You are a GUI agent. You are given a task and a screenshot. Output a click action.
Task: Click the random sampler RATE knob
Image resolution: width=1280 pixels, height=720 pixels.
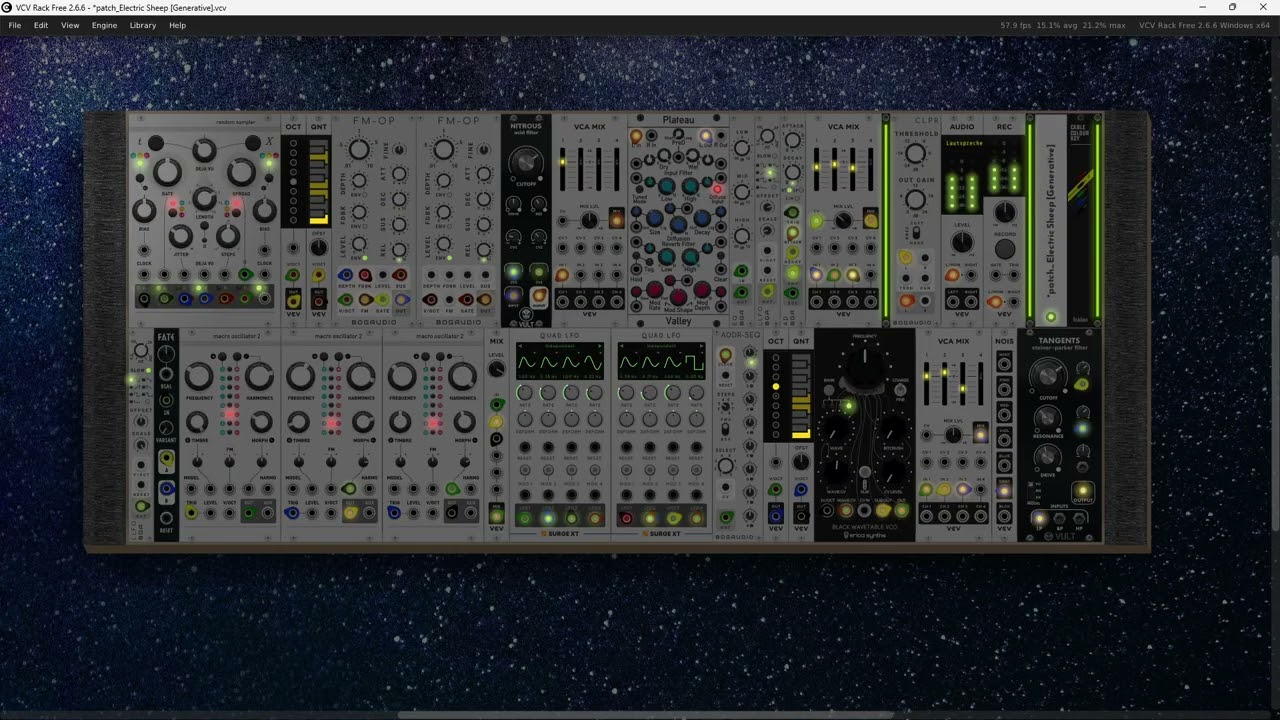(x=167, y=171)
